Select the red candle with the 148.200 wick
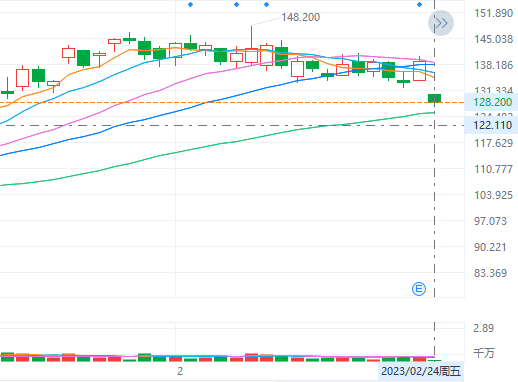 point(251,55)
